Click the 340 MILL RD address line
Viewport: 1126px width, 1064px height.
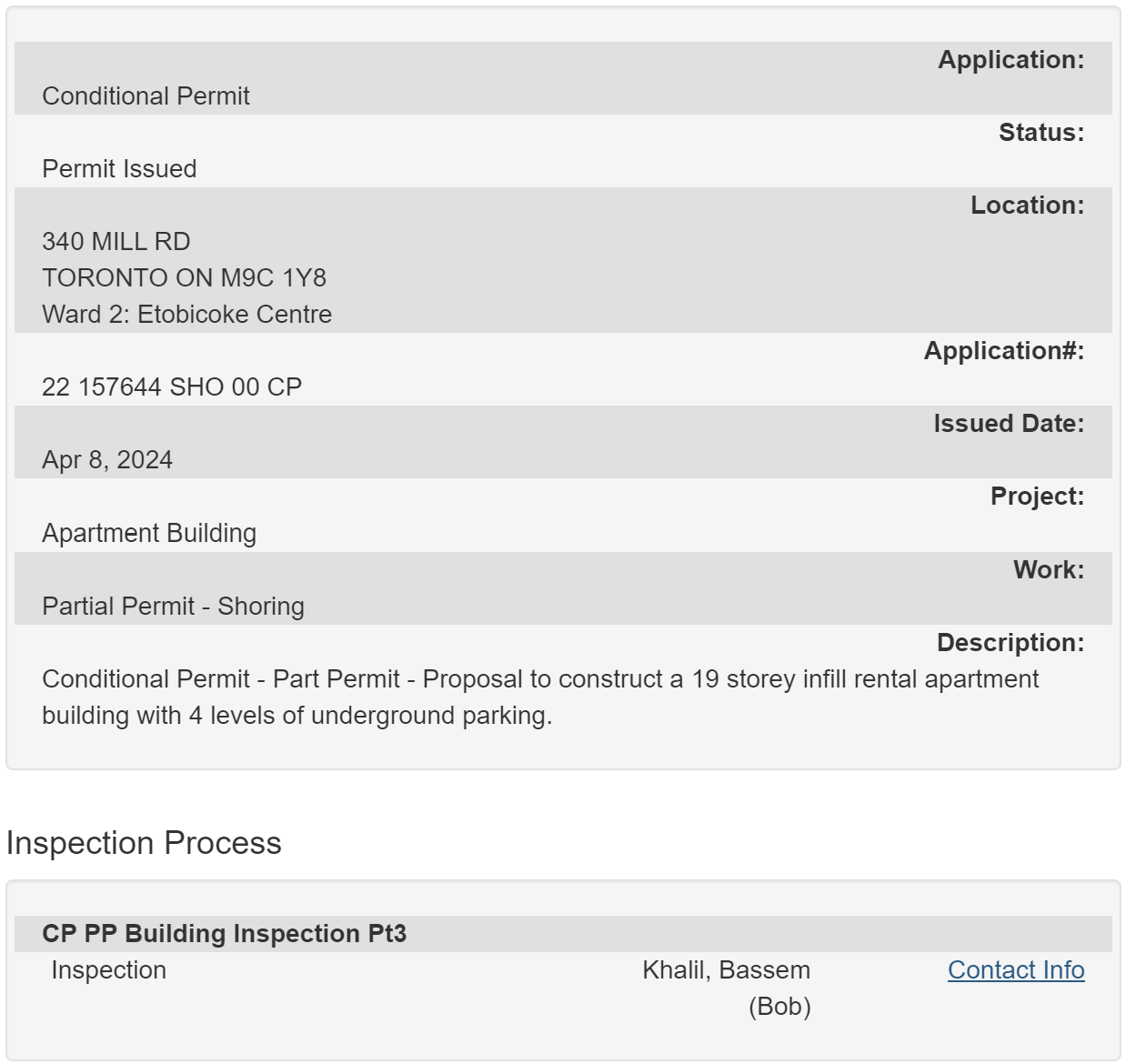click(116, 242)
